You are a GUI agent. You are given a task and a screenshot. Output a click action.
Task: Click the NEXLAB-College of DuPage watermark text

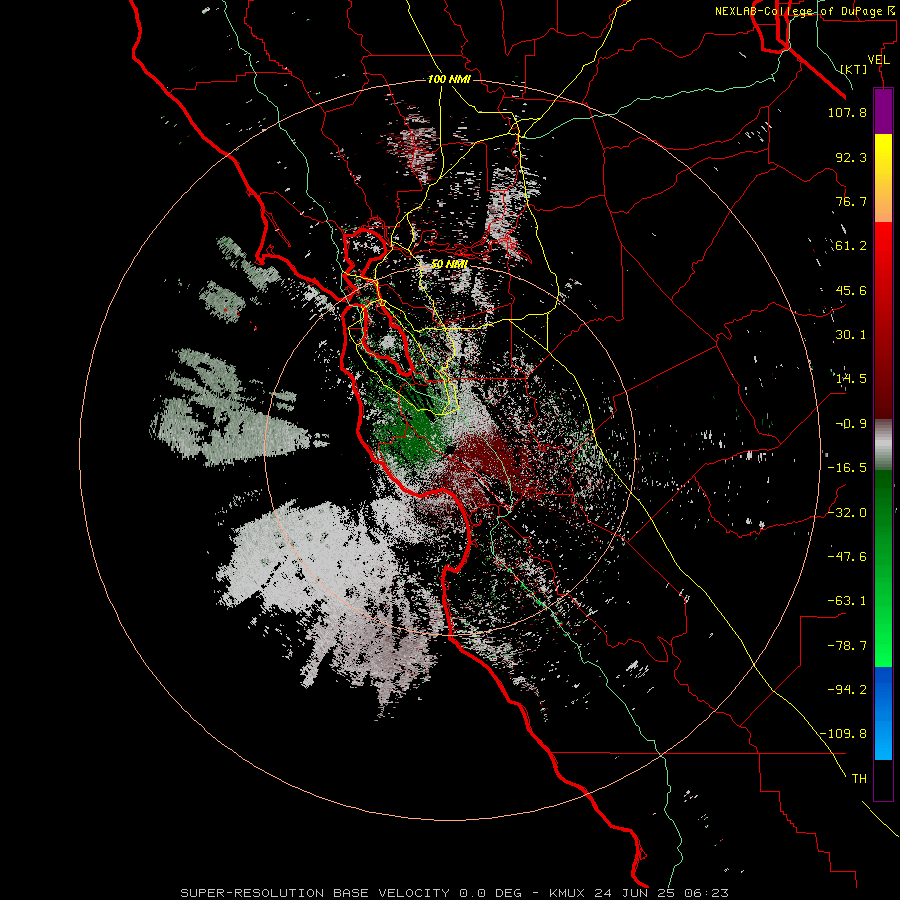click(804, 11)
